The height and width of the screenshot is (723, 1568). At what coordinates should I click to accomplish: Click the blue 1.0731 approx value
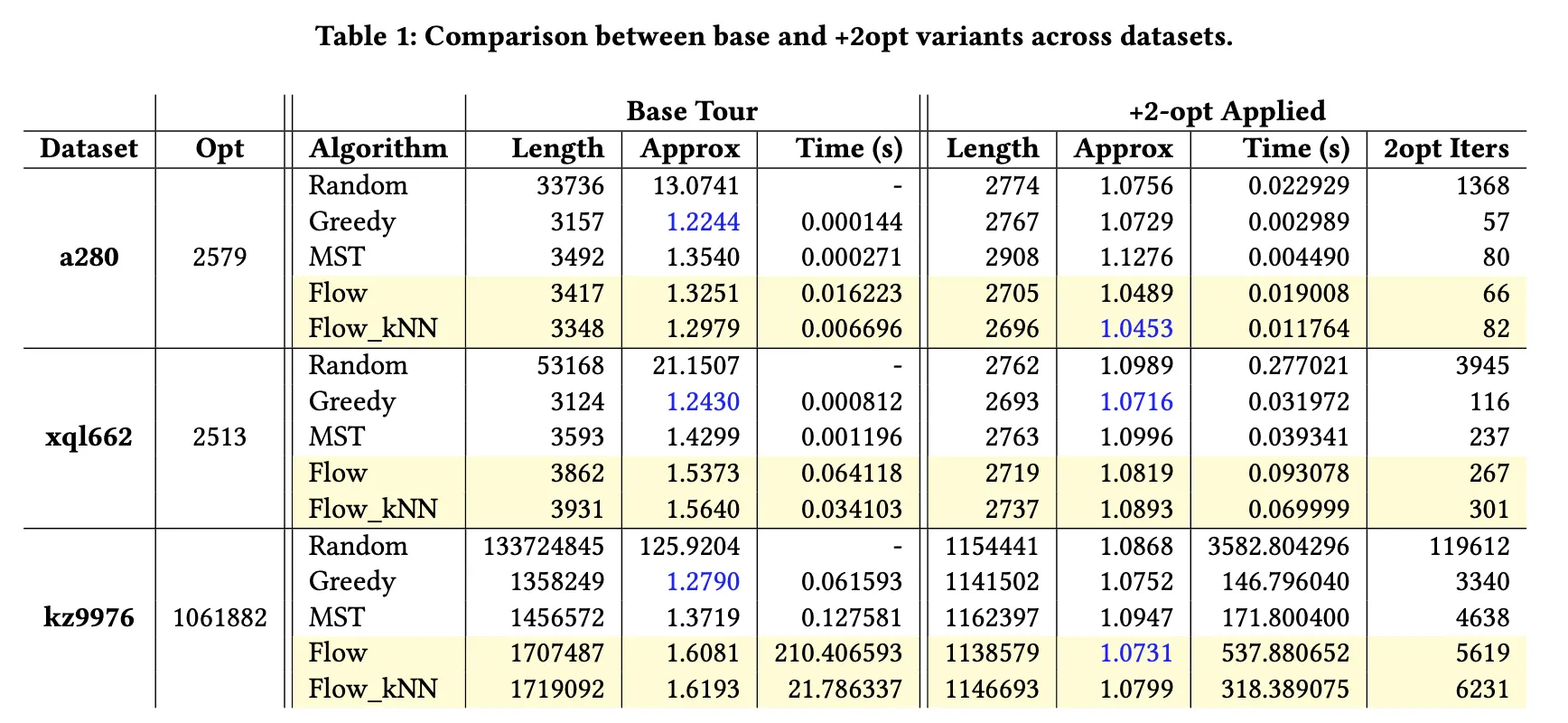[1135, 653]
